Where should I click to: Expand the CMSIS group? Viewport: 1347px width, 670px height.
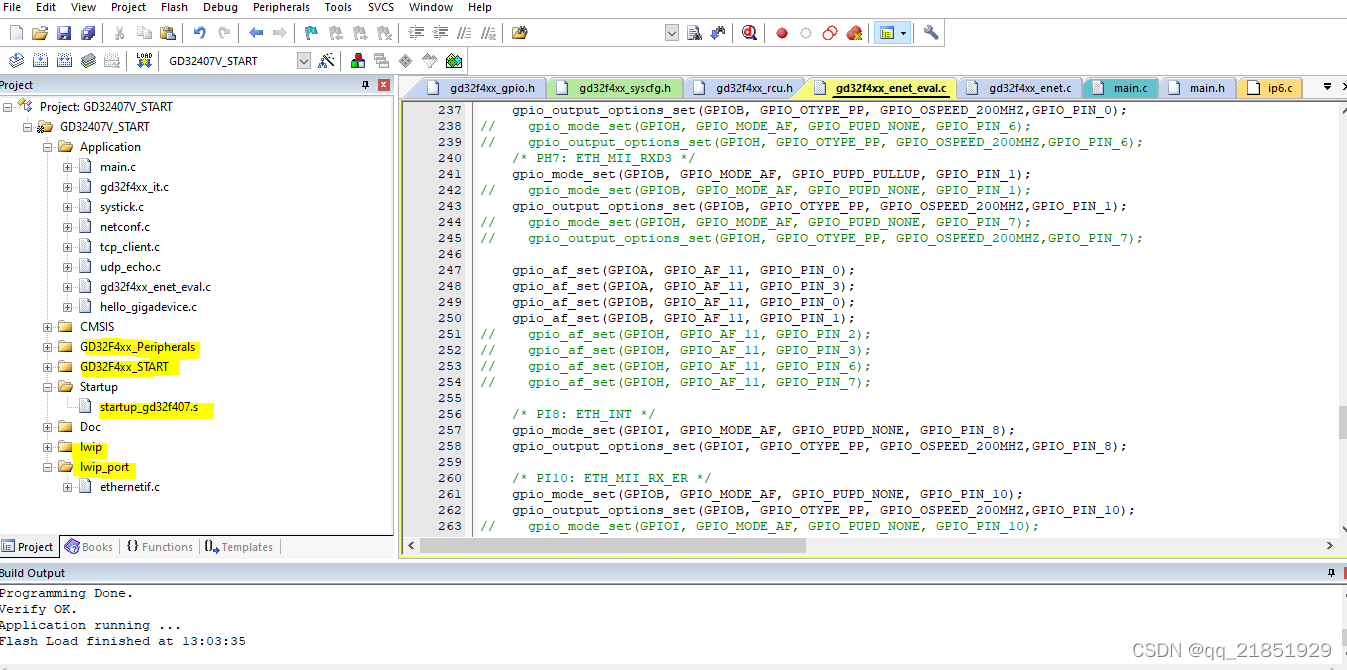(x=48, y=327)
